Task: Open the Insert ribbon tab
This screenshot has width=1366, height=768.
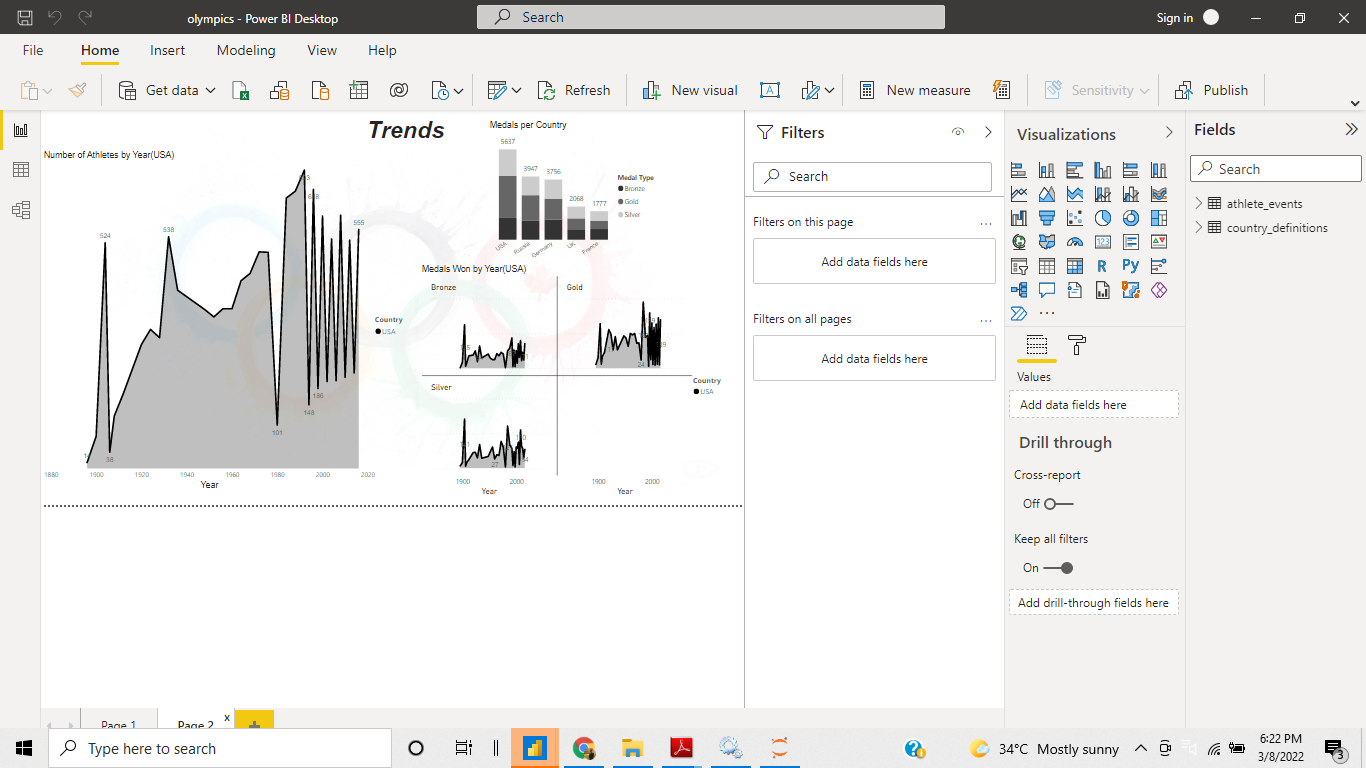Action: (167, 50)
